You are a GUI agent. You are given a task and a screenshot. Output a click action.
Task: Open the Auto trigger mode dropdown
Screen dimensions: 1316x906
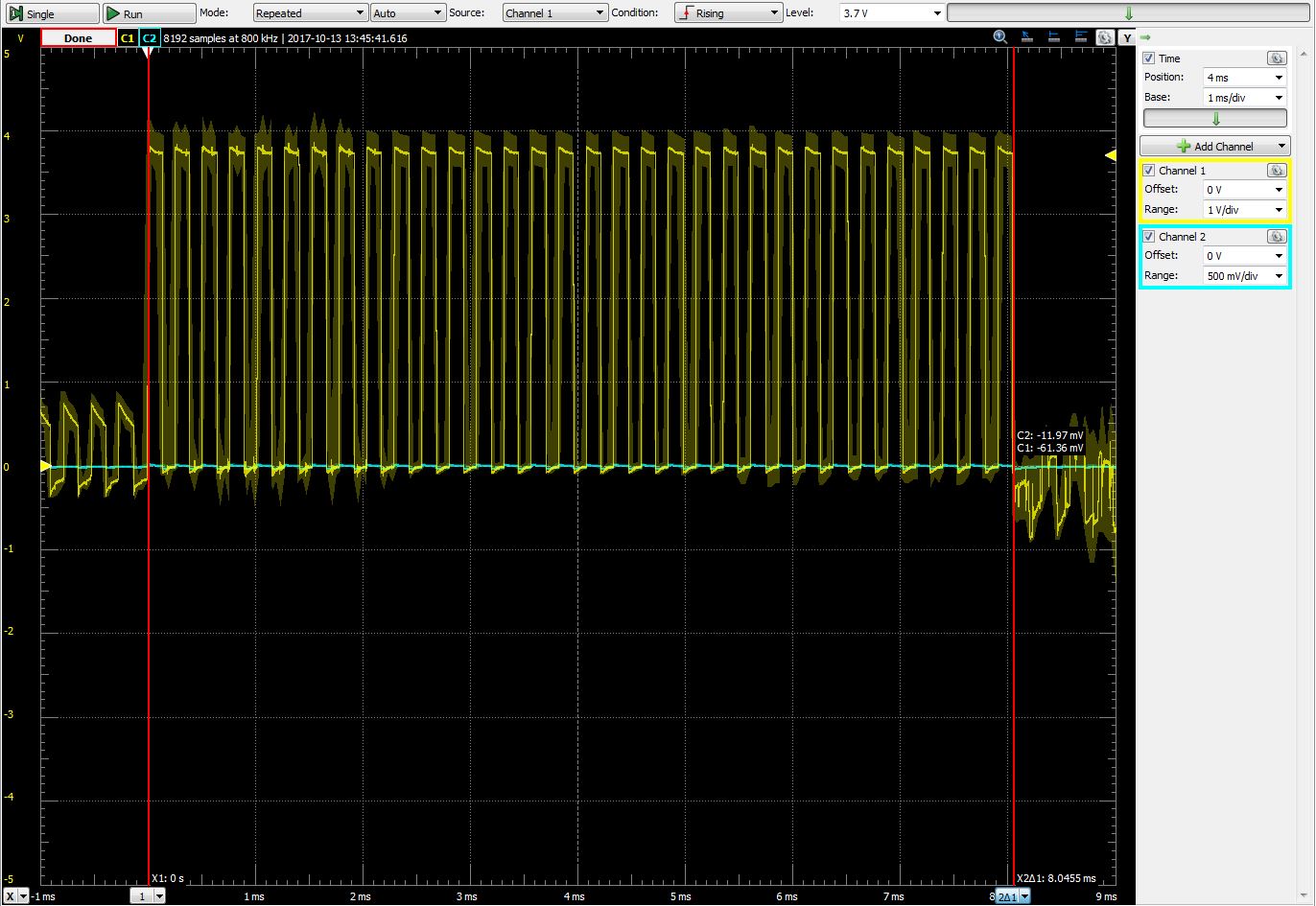(x=408, y=13)
